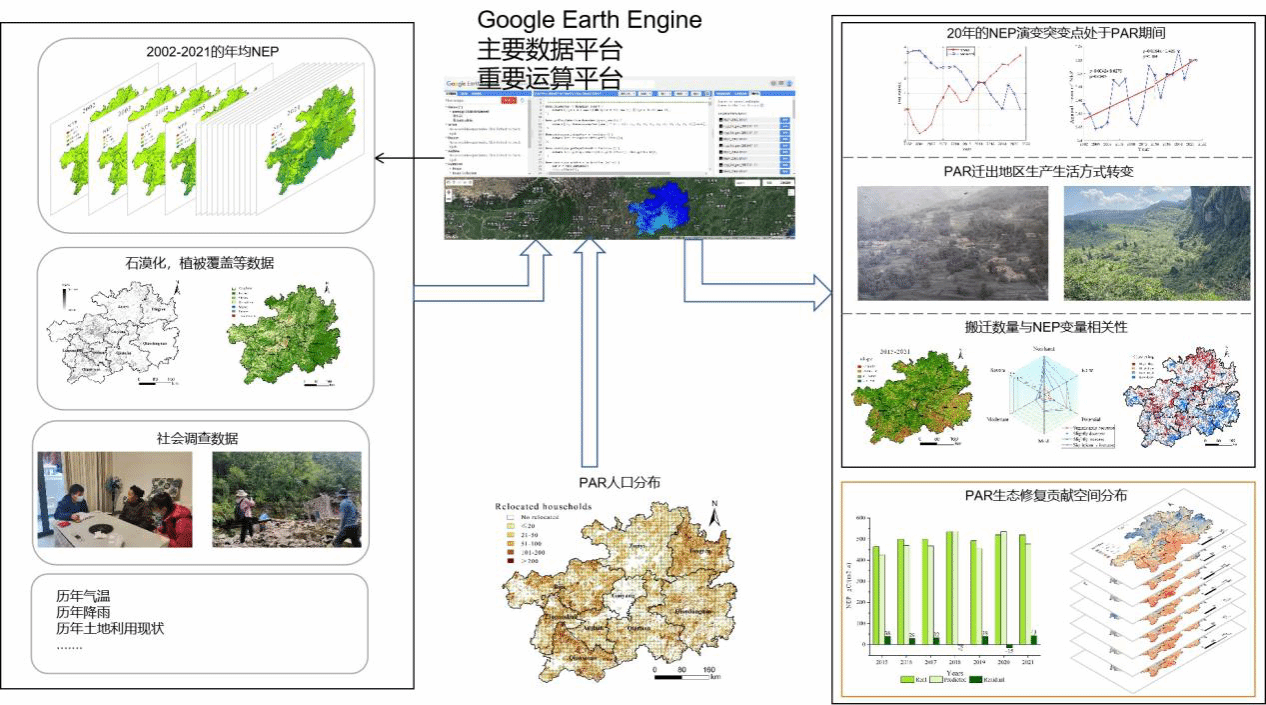Image resolution: width=1266 pixels, height=705 pixels.
Task: Click the account avatar in Earth Engine header
Action: point(789,85)
